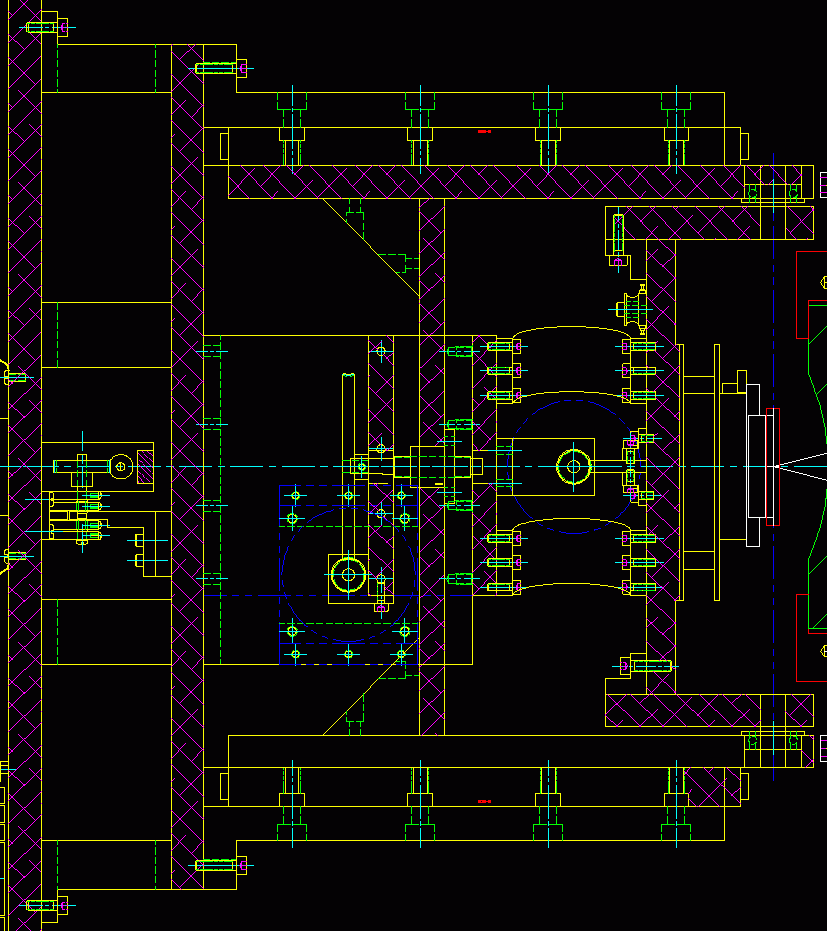
Task: Click the bolt at the bottom-left corner
Action: pos(45,906)
